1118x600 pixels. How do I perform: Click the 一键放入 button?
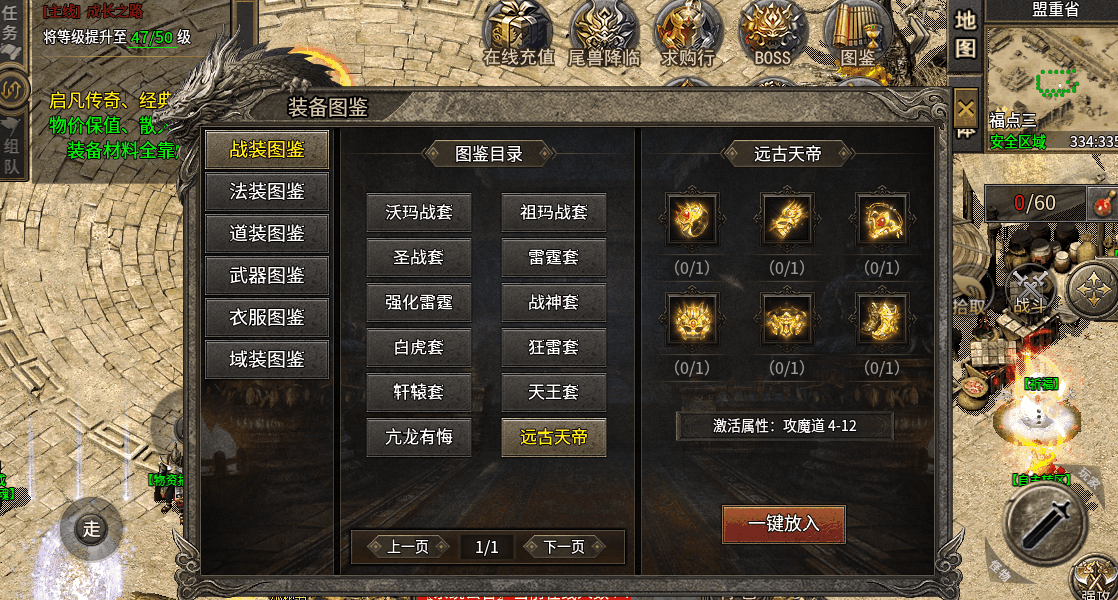pos(784,524)
